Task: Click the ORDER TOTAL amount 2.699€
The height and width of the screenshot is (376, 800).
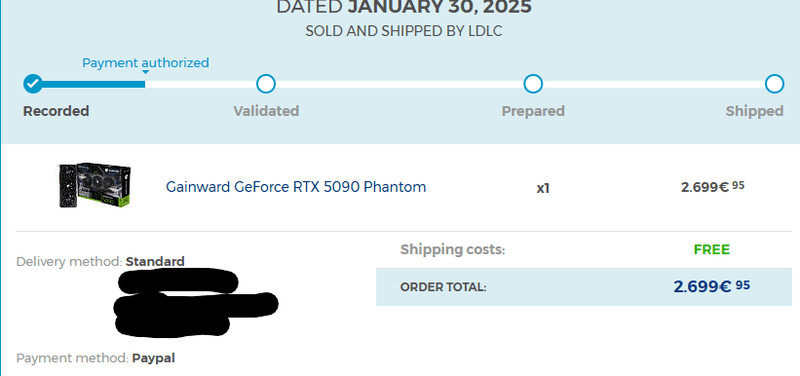Action: click(712, 287)
